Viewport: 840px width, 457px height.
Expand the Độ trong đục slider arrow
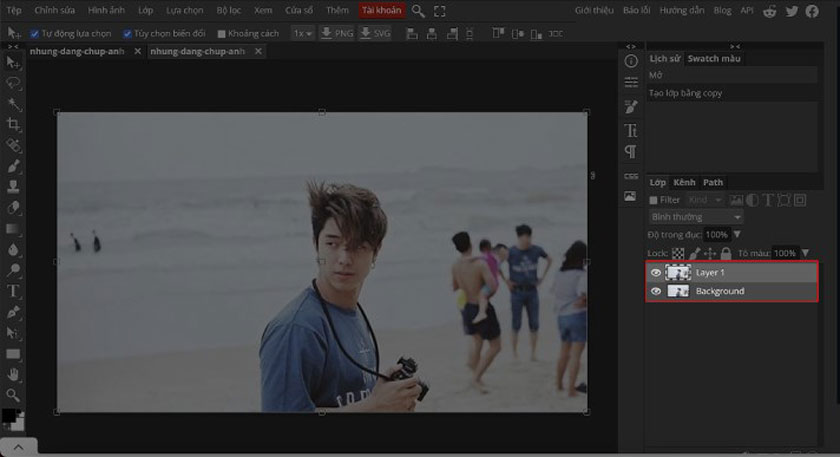[x=737, y=235]
